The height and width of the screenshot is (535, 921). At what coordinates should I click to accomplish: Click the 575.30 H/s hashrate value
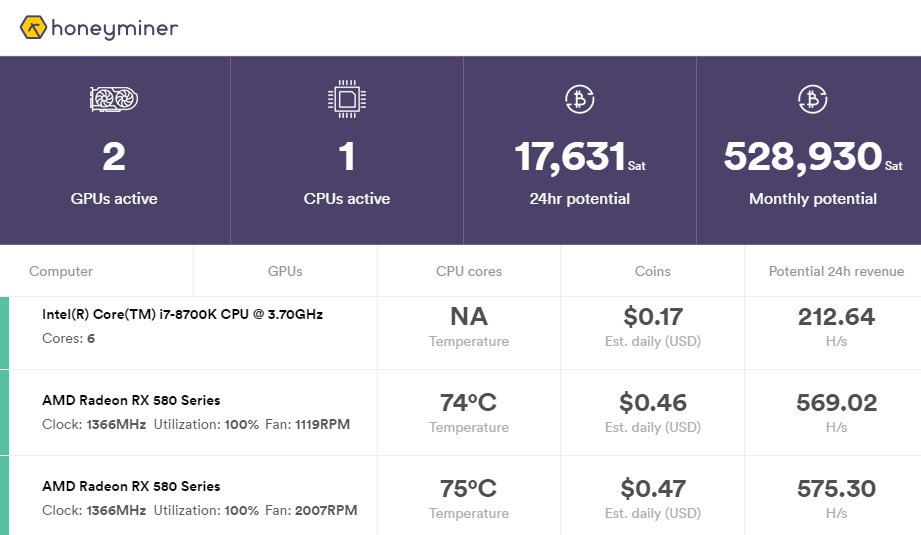836,489
